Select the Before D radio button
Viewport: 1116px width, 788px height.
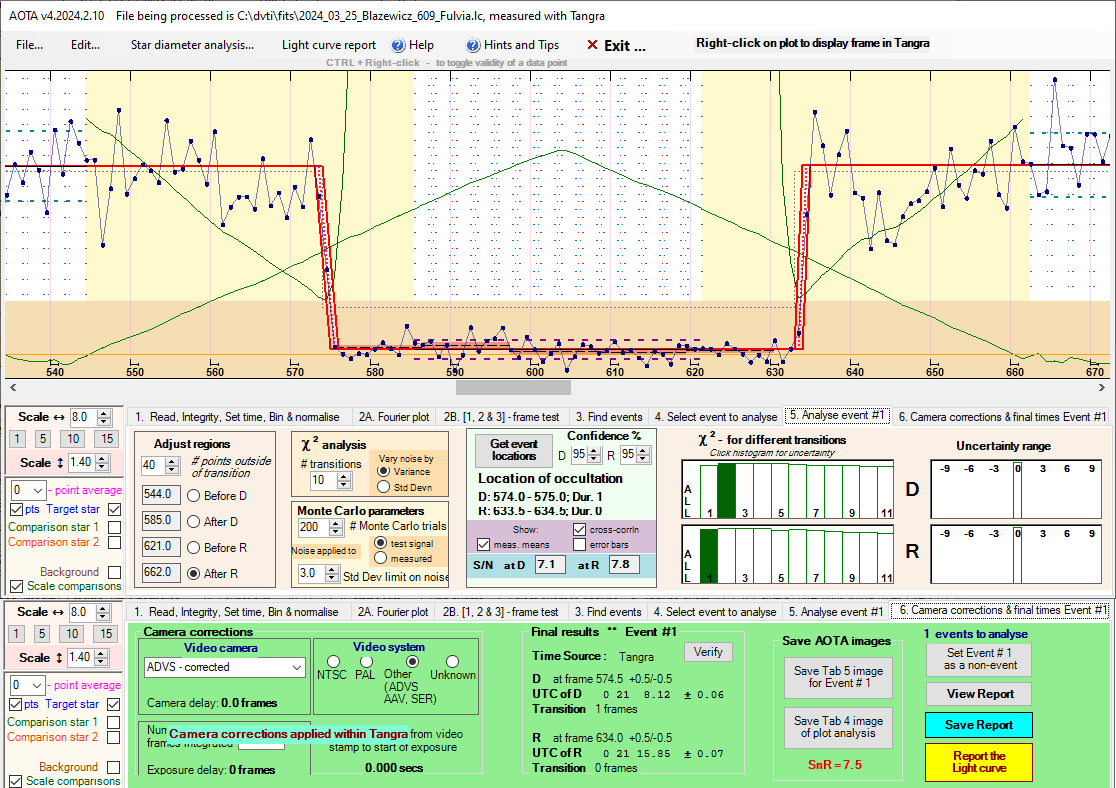click(x=193, y=496)
